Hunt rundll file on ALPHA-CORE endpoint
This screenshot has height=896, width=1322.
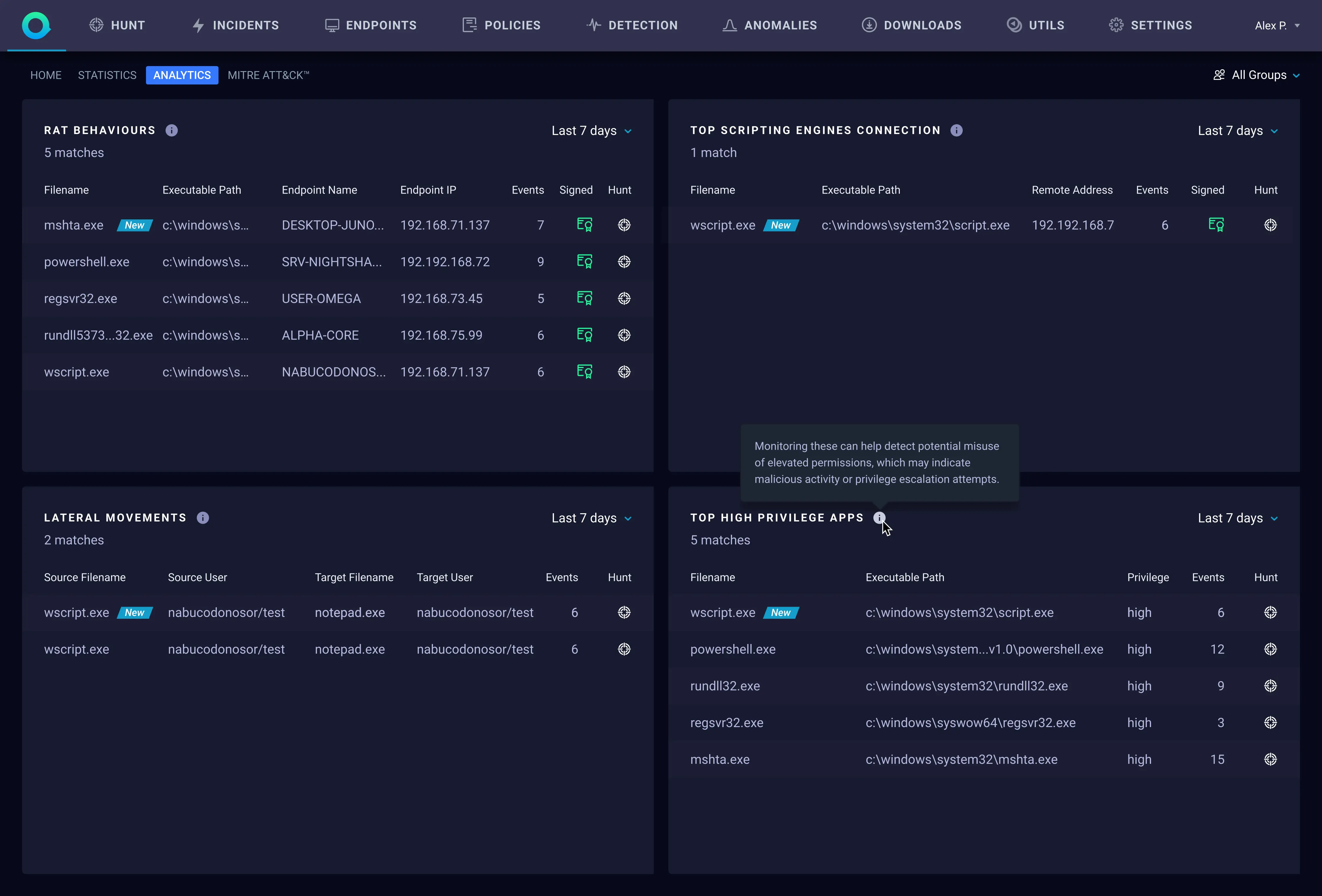[624, 335]
